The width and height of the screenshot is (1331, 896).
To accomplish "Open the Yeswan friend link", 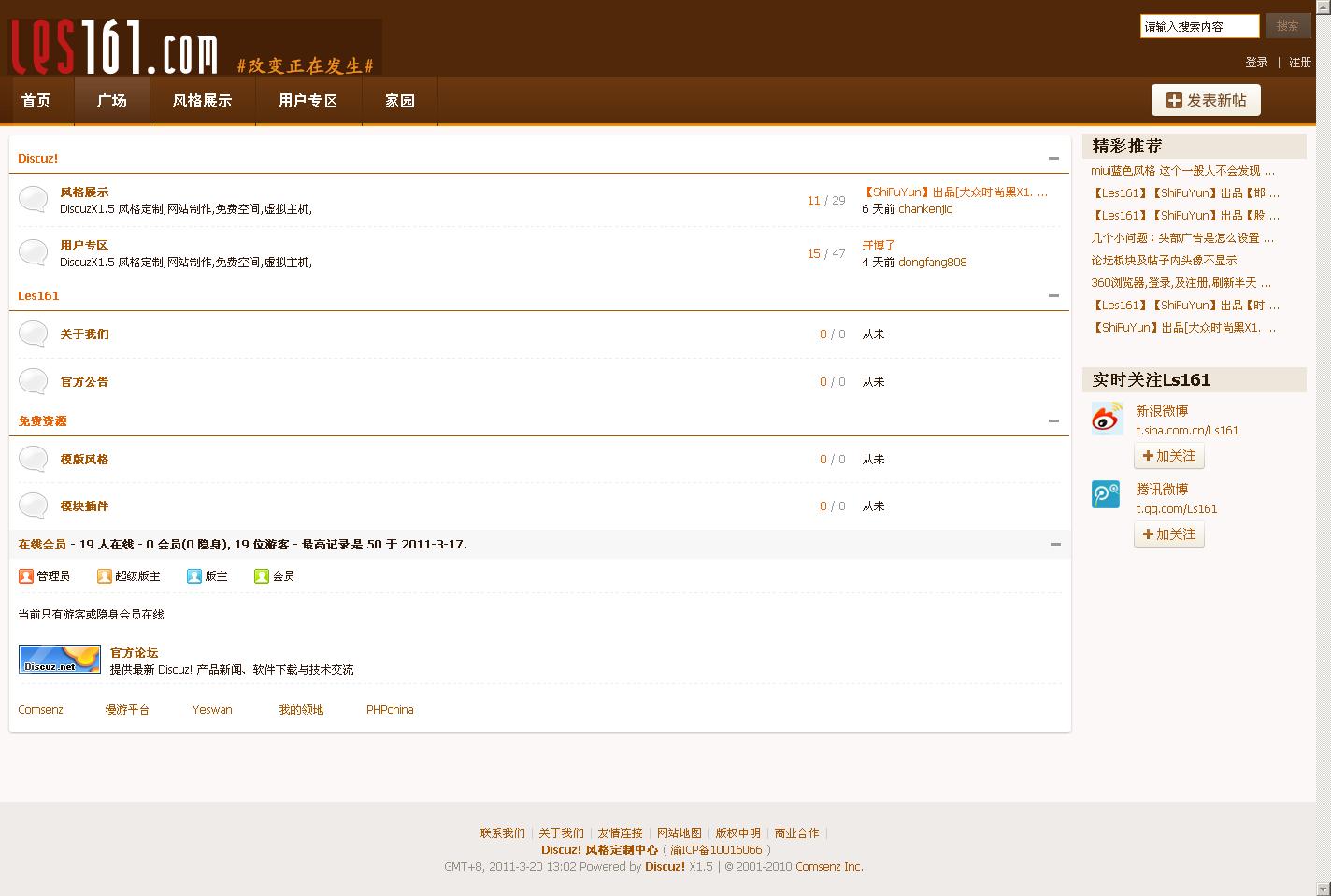I will pos(212,710).
